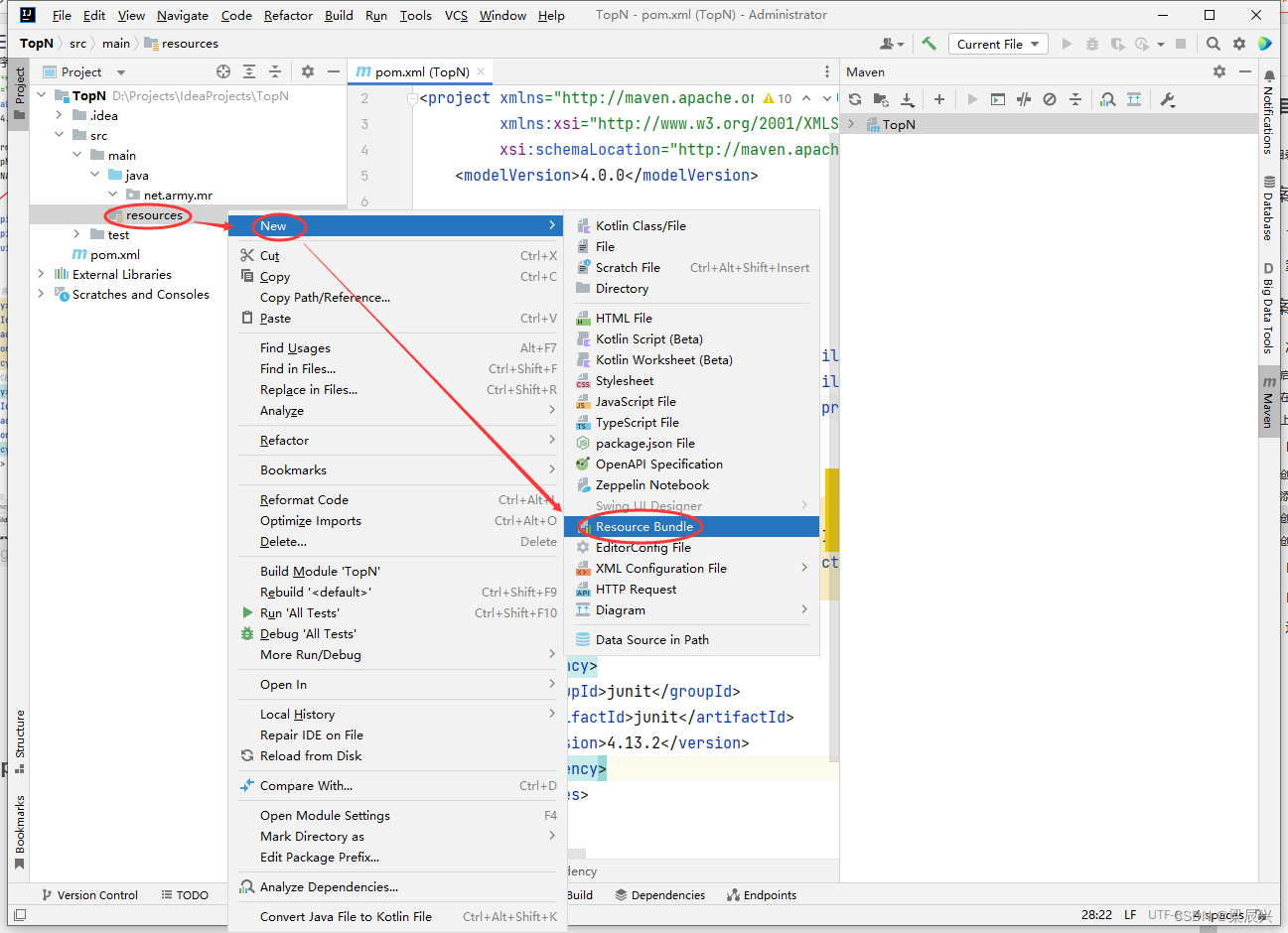Open the VCS menu
Image resolution: width=1288 pixels, height=933 pixels.
(456, 15)
